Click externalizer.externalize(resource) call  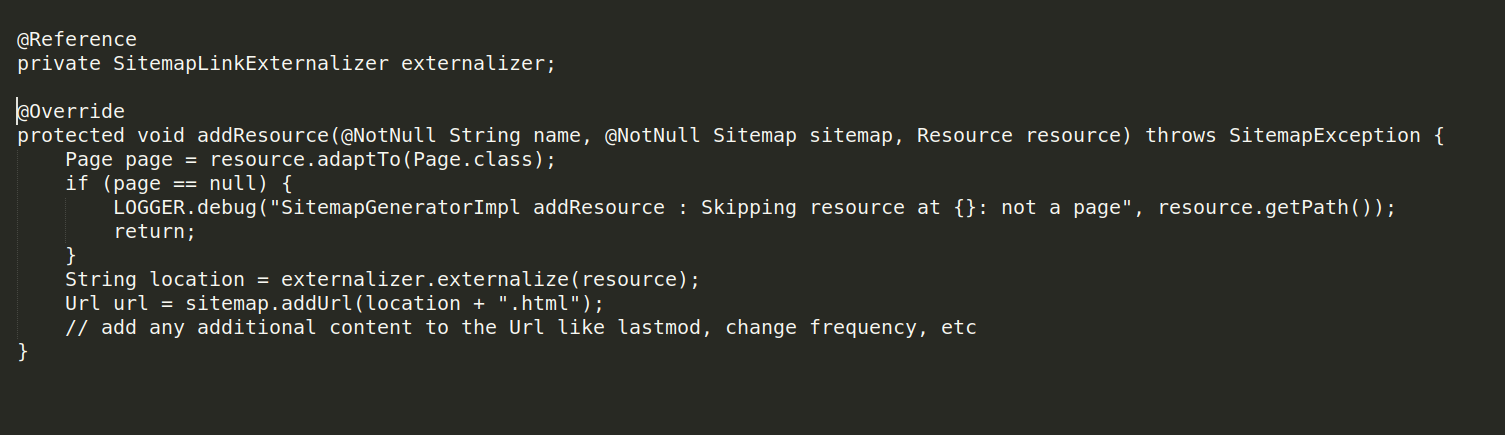(485, 280)
